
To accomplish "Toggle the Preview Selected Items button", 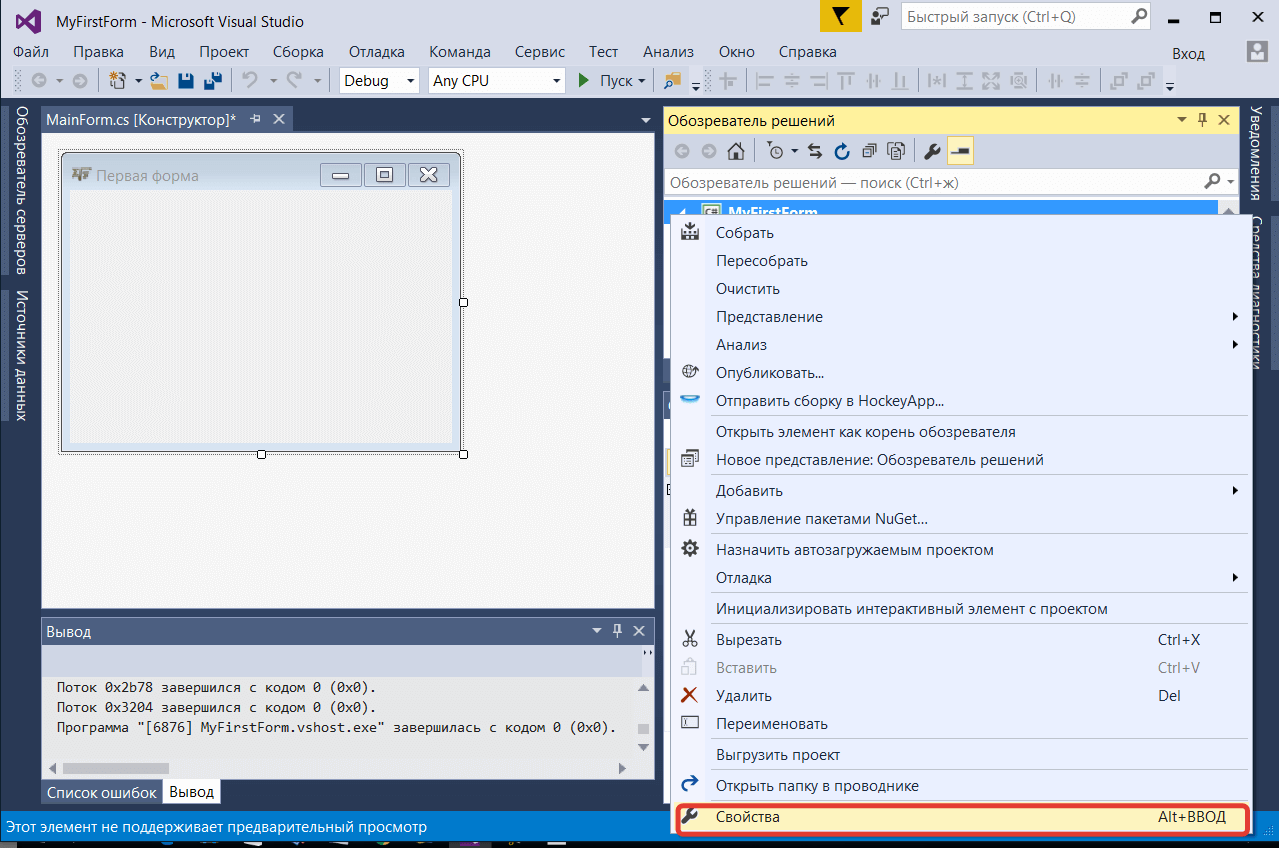I will (960, 151).
